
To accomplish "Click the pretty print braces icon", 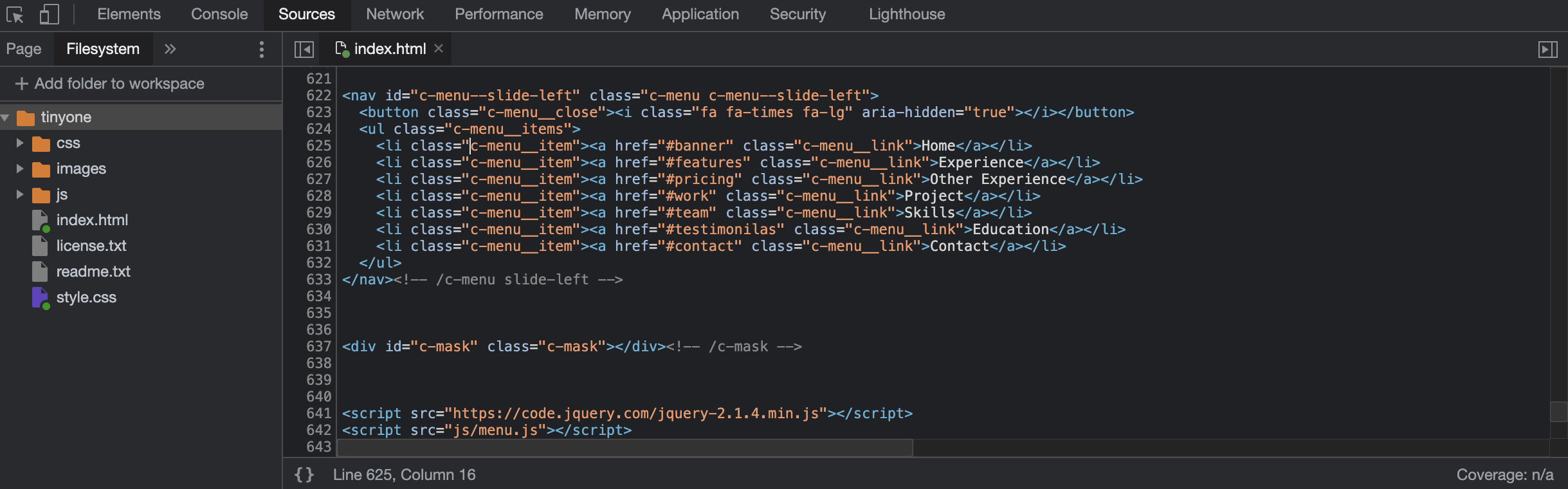I will click(304, 475).
